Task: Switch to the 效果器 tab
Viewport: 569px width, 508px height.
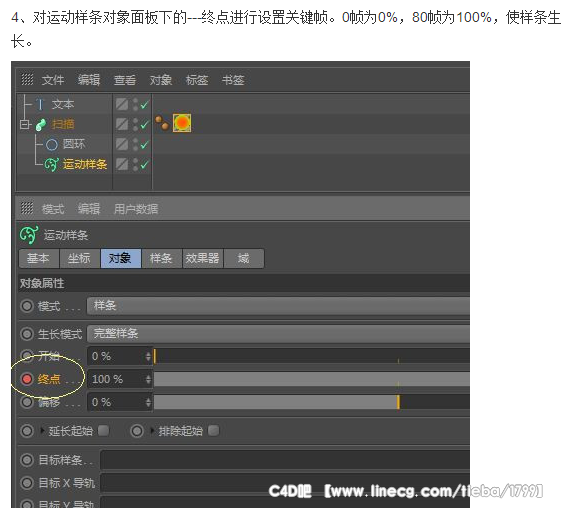Action: coord(203,258)
